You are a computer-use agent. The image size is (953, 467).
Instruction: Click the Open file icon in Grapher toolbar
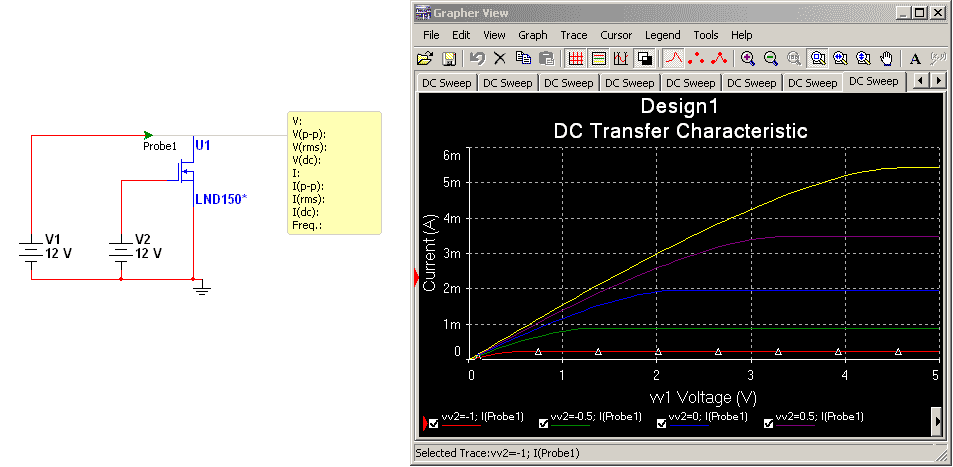425,58
